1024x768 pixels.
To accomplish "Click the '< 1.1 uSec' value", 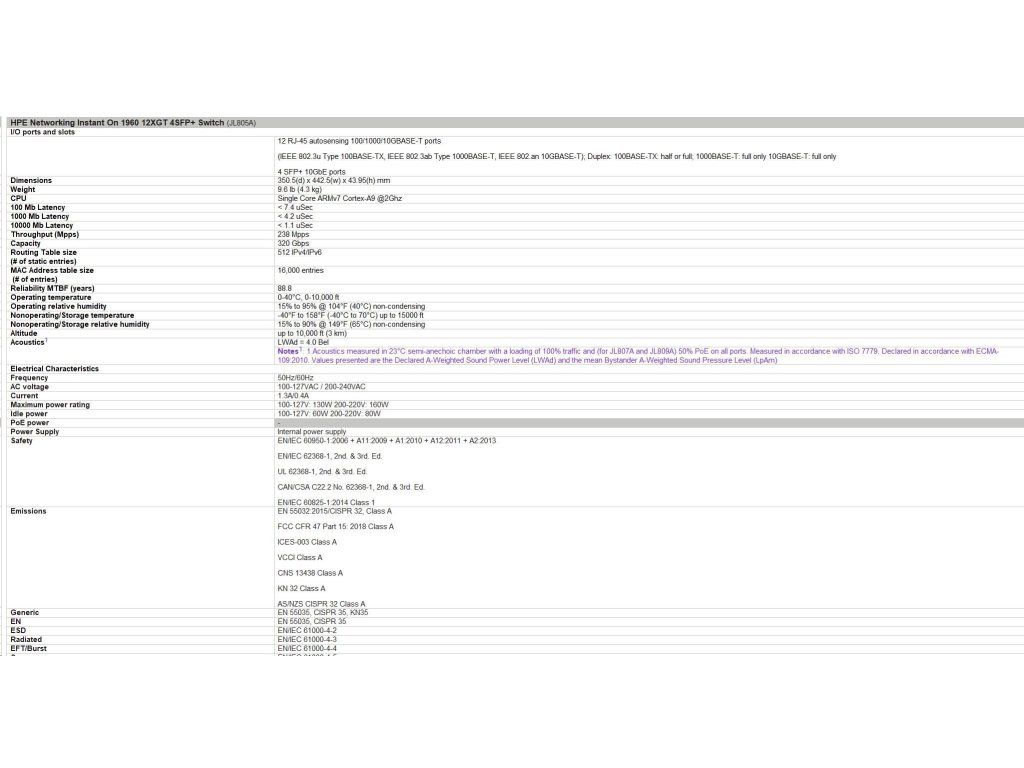I will coord(295,226).
